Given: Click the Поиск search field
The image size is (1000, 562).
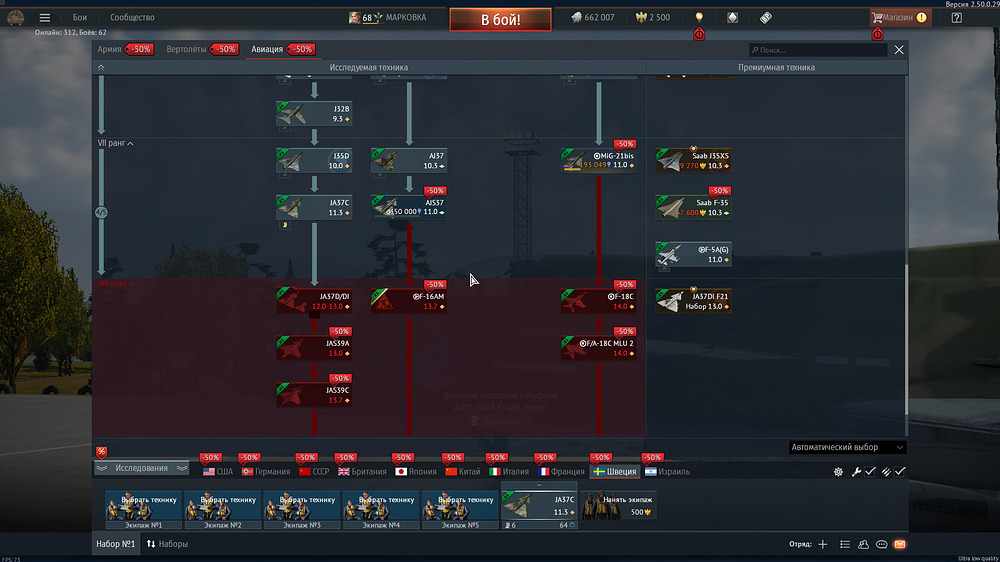Looking at the screenshot, I should 820,49.
